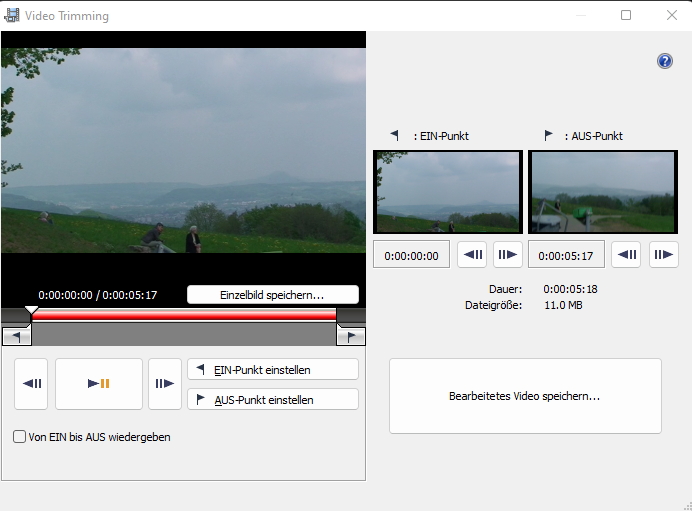
Task: Click the white playhead triangle on timeline
Action: (31, 310)
